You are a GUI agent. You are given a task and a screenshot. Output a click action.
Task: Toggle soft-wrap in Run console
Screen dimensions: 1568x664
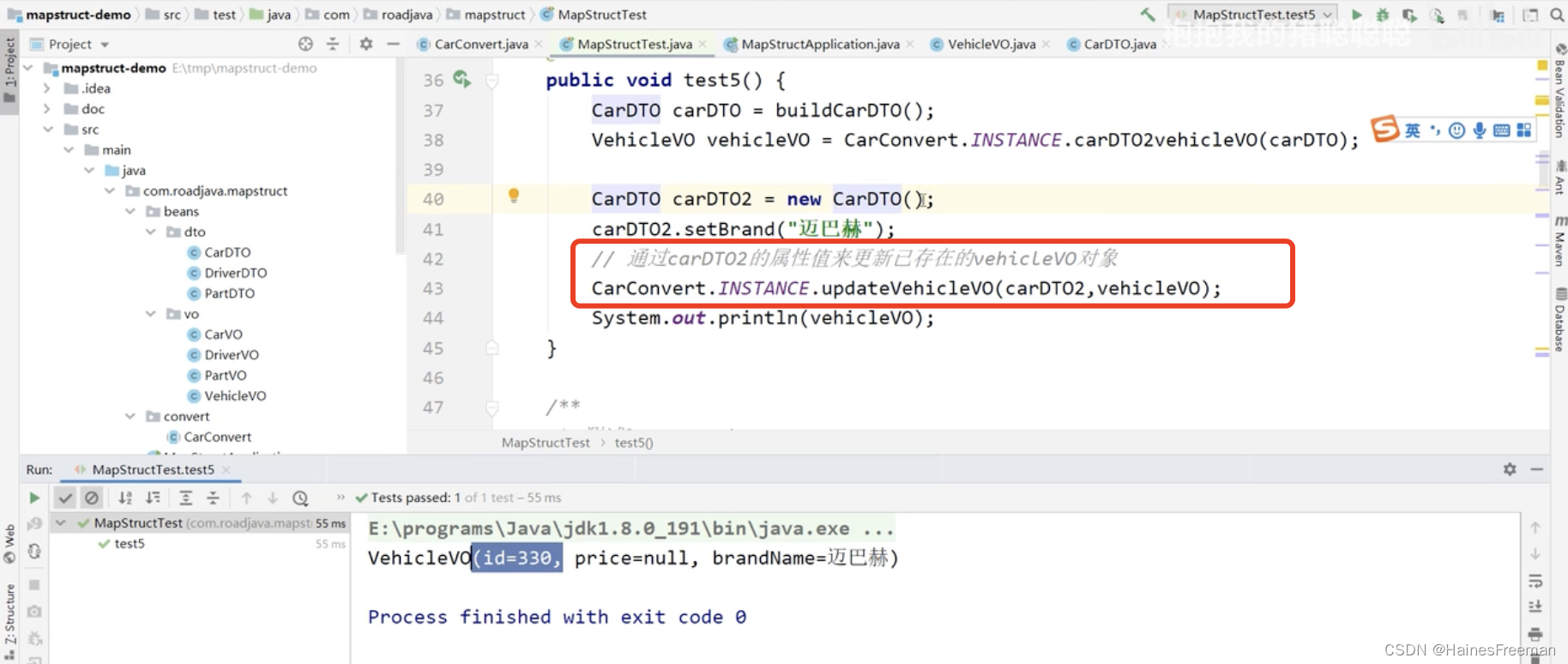point(1535,581)
